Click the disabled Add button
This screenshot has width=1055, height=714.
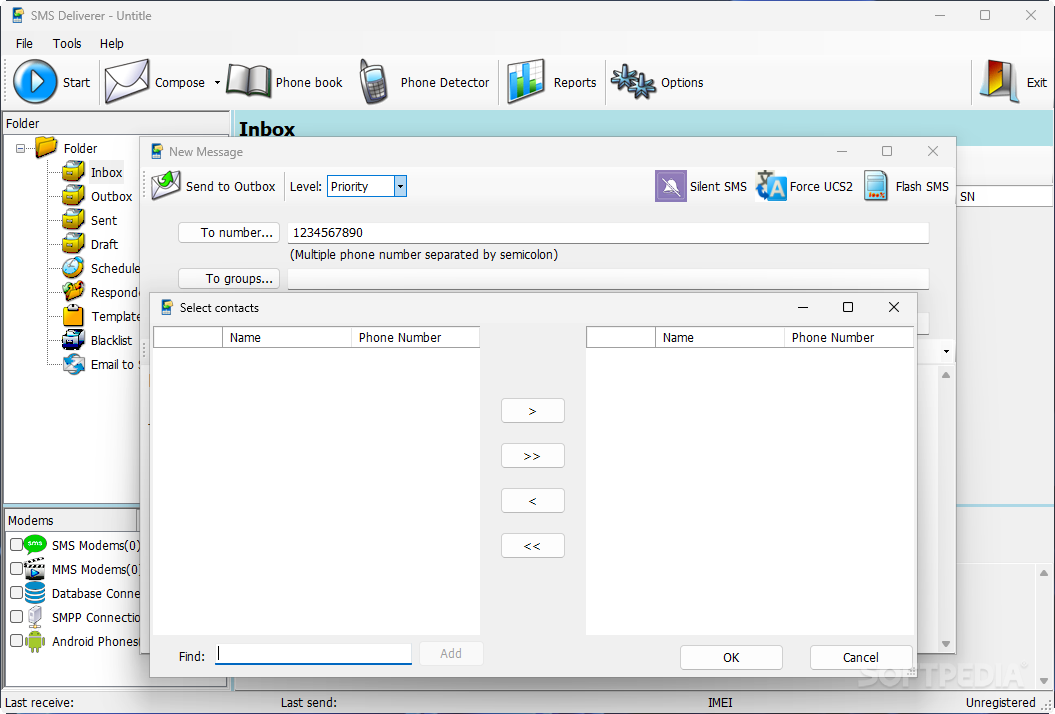(x=451, y=653)
